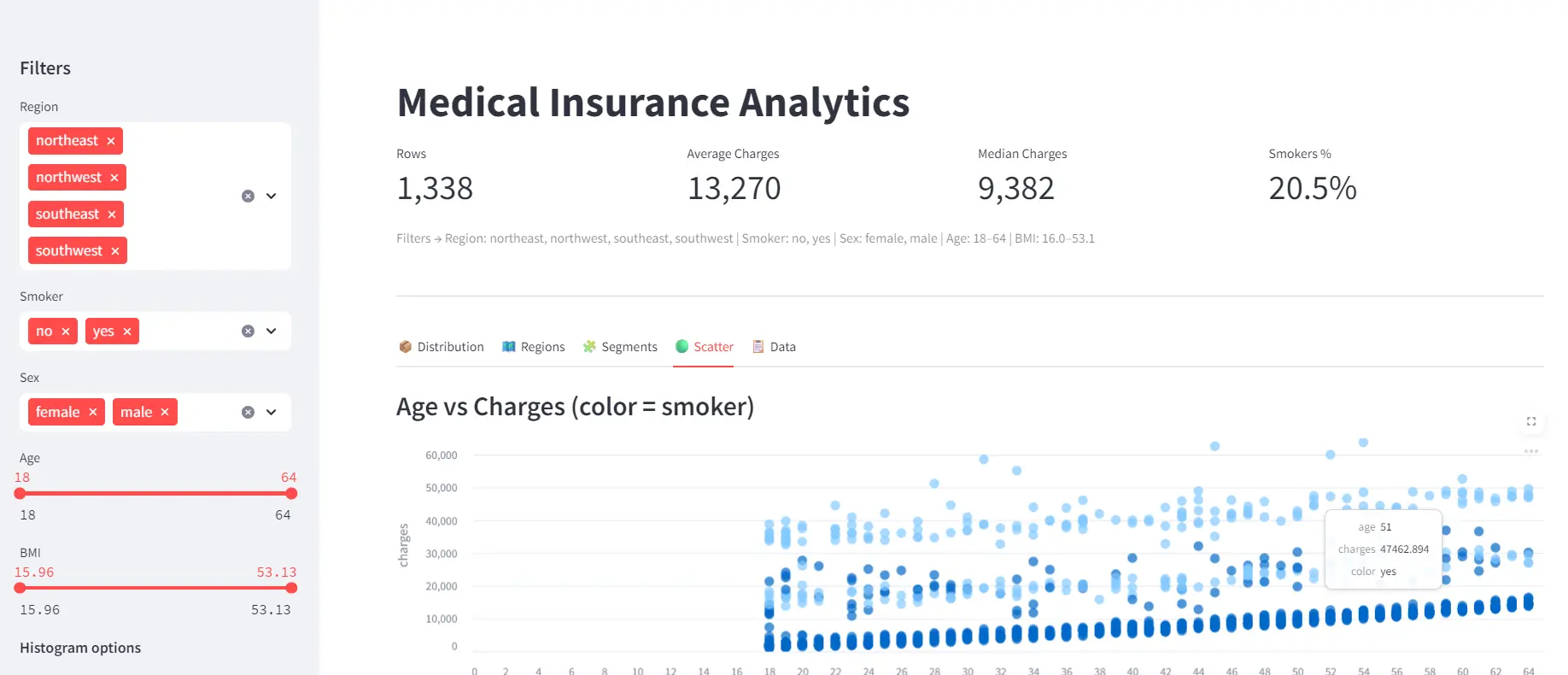Remove the female chip from Sex filter
Screen dimensions: 1568x675
(x=94, y=411)
